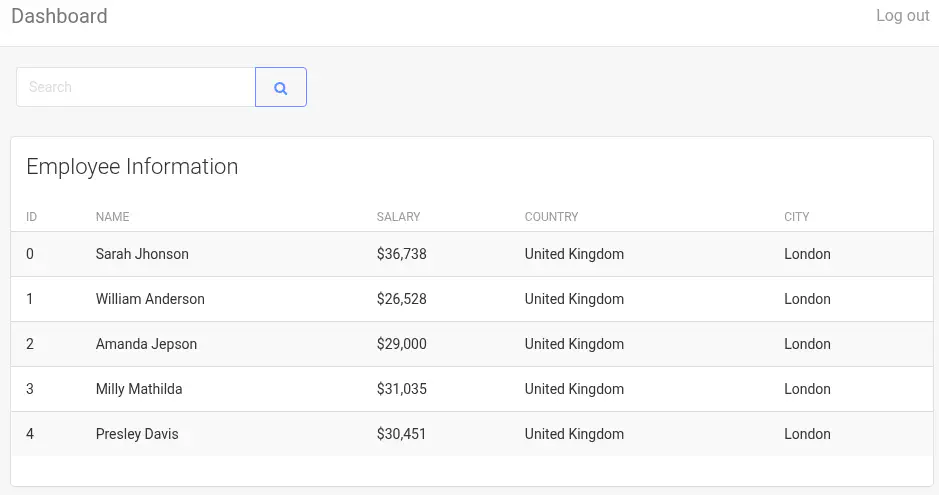Click the NAME column header
The image size is (939, 495).
pos(113,217)
